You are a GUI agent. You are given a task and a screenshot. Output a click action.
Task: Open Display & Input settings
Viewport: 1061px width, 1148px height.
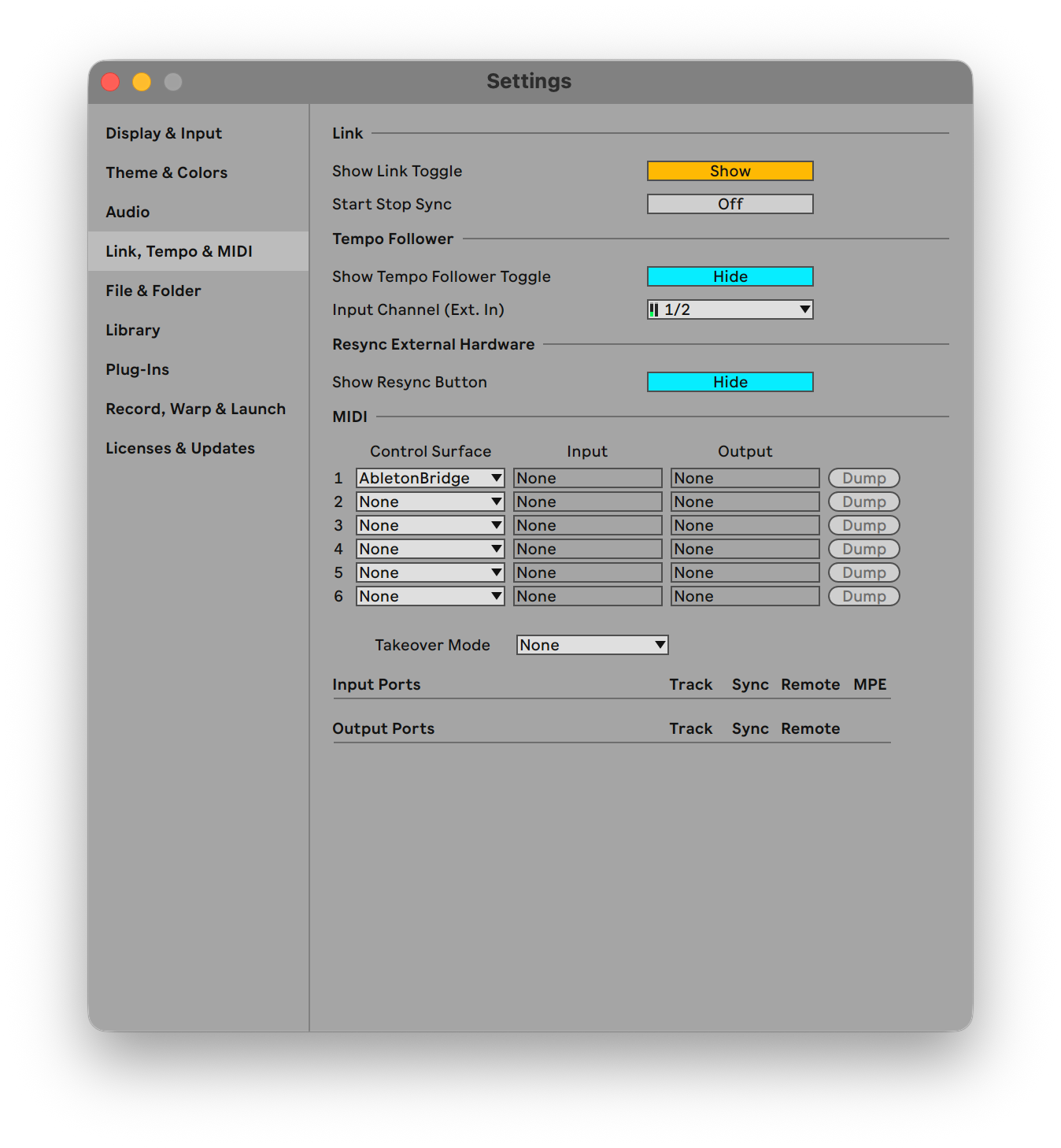point(164,133)
